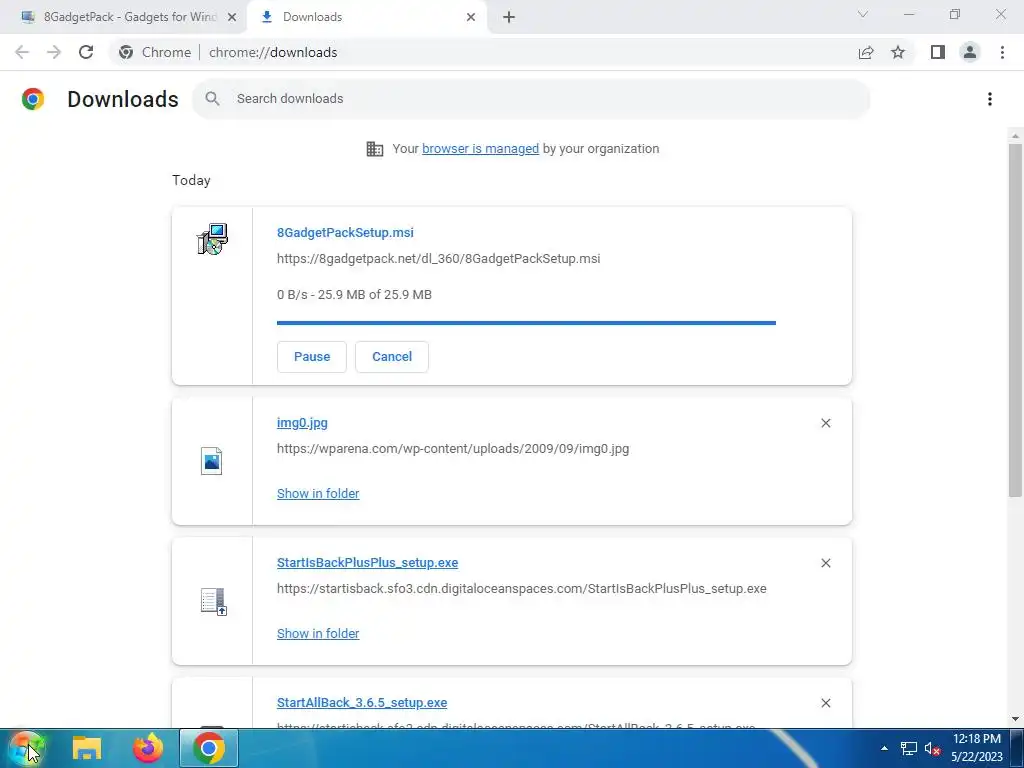Remove img0.jpg from the downloads list

[x=825, y=423]
